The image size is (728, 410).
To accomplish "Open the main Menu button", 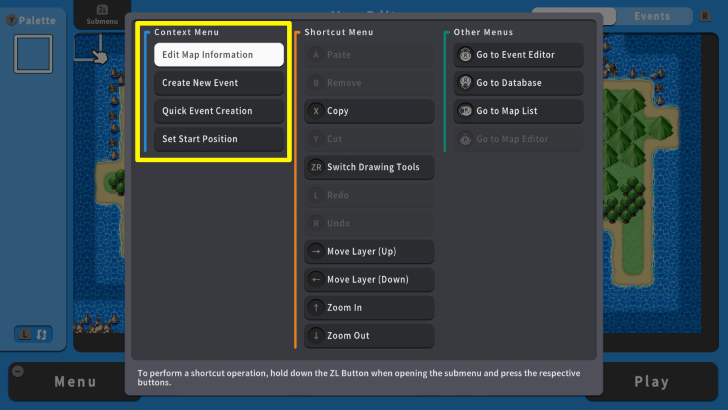I will point(75,382).
